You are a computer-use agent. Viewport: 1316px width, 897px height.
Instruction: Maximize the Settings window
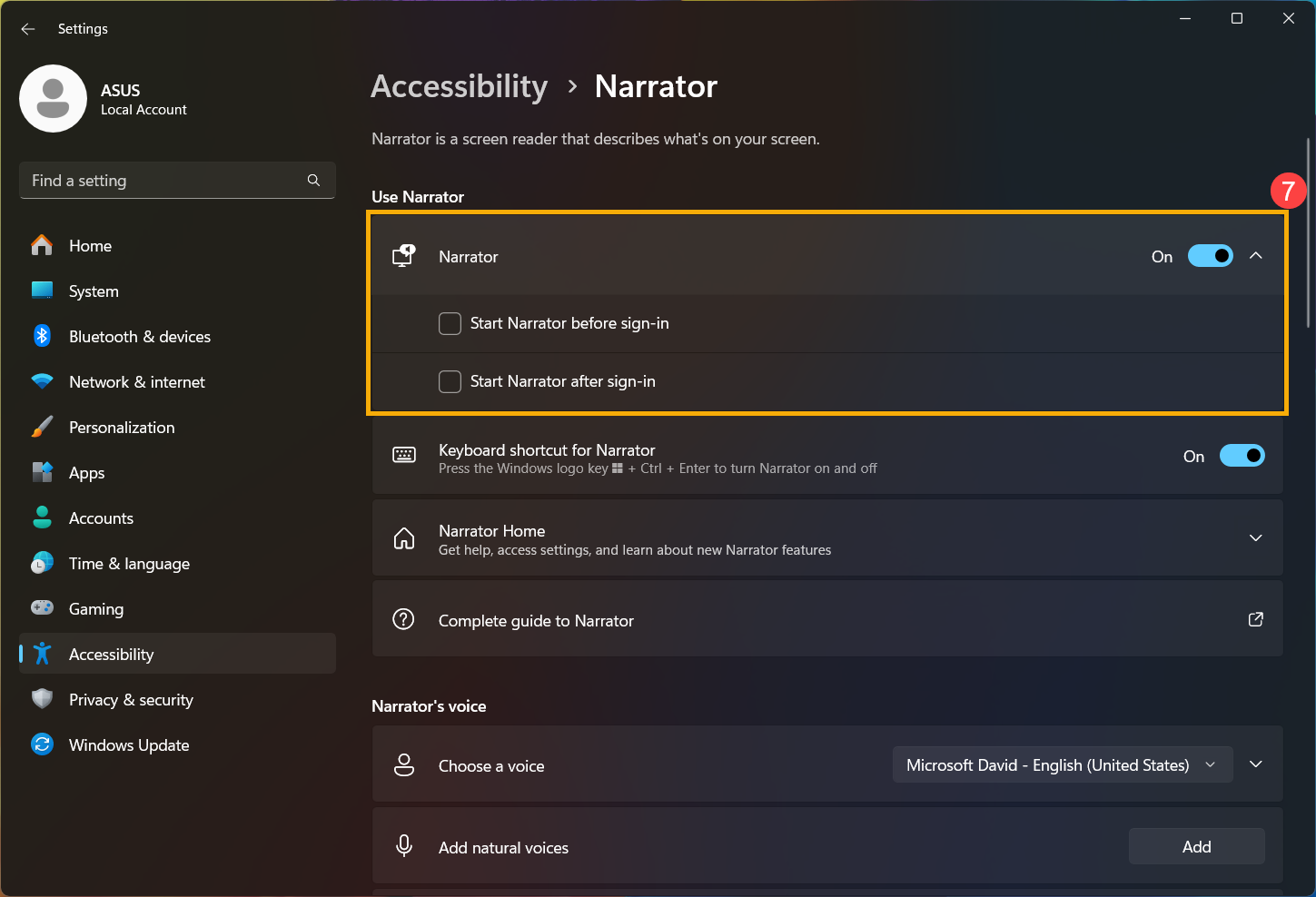click(x=1236, y=18)
